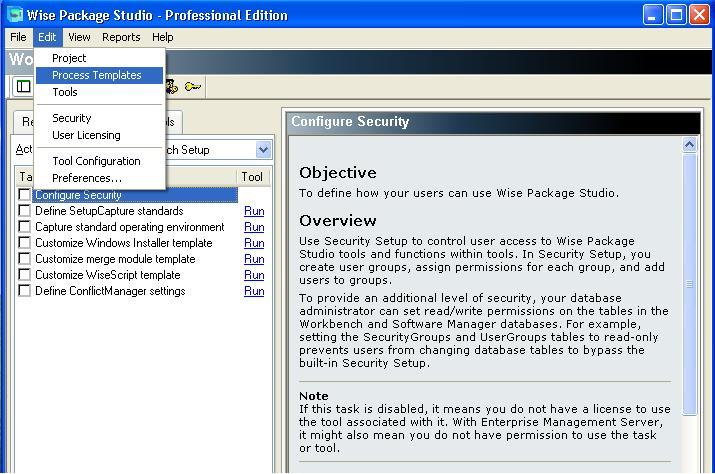Open the File menu
This screenshot has width=715, height=474.
pyautogui.click(x=18, y=37)
